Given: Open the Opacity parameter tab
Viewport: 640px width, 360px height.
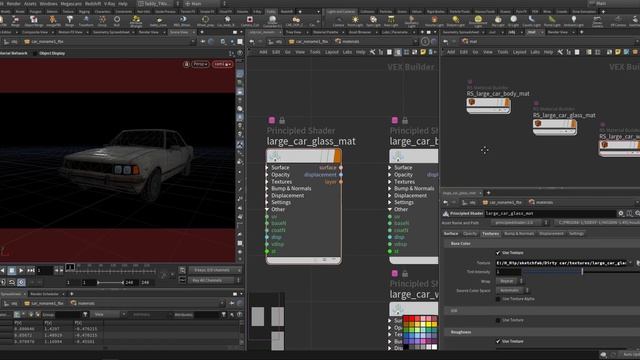Looking at the screenshot, I should [470, 233].
